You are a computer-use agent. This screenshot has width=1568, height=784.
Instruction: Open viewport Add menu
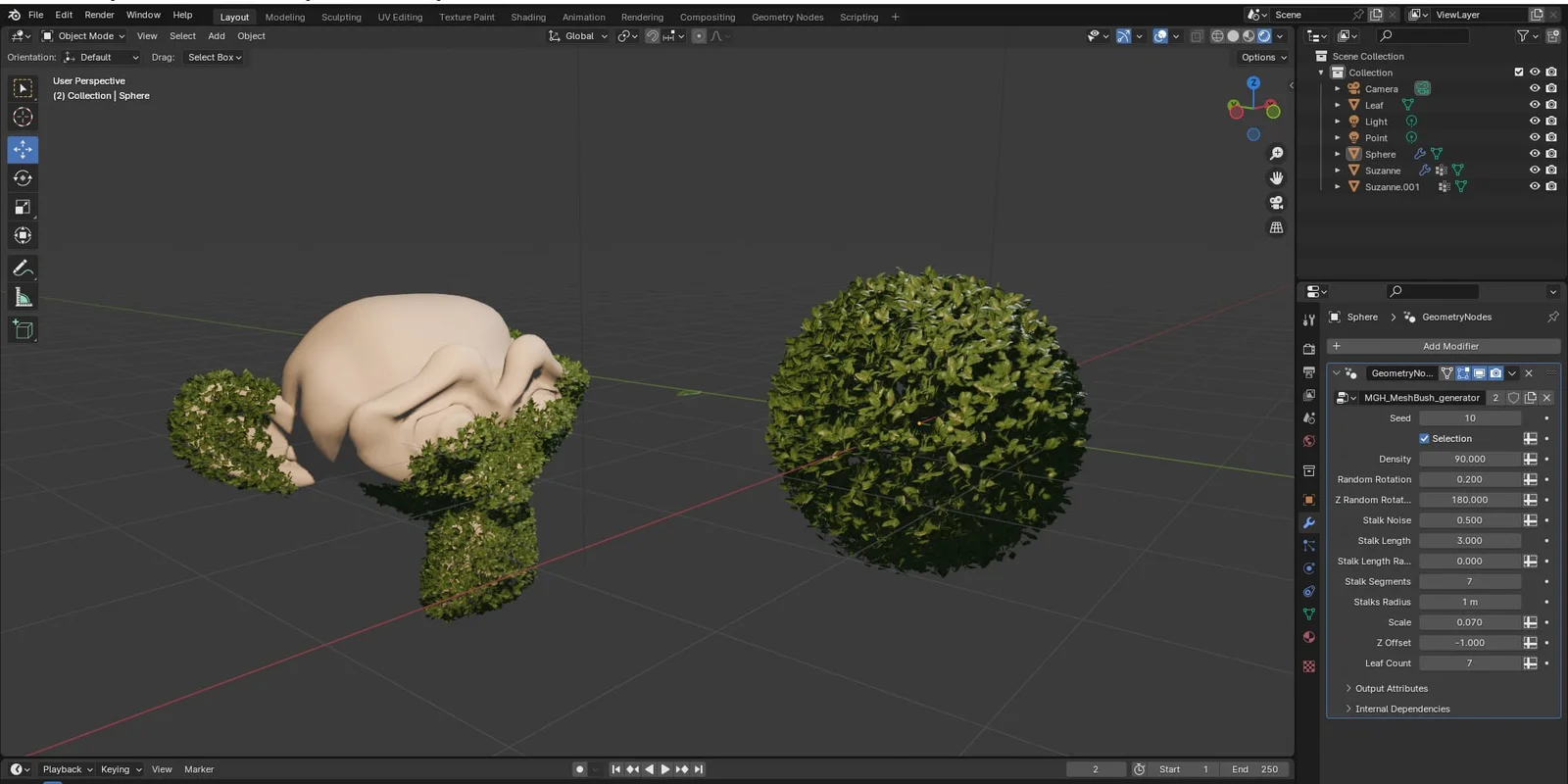pos(217,36)
